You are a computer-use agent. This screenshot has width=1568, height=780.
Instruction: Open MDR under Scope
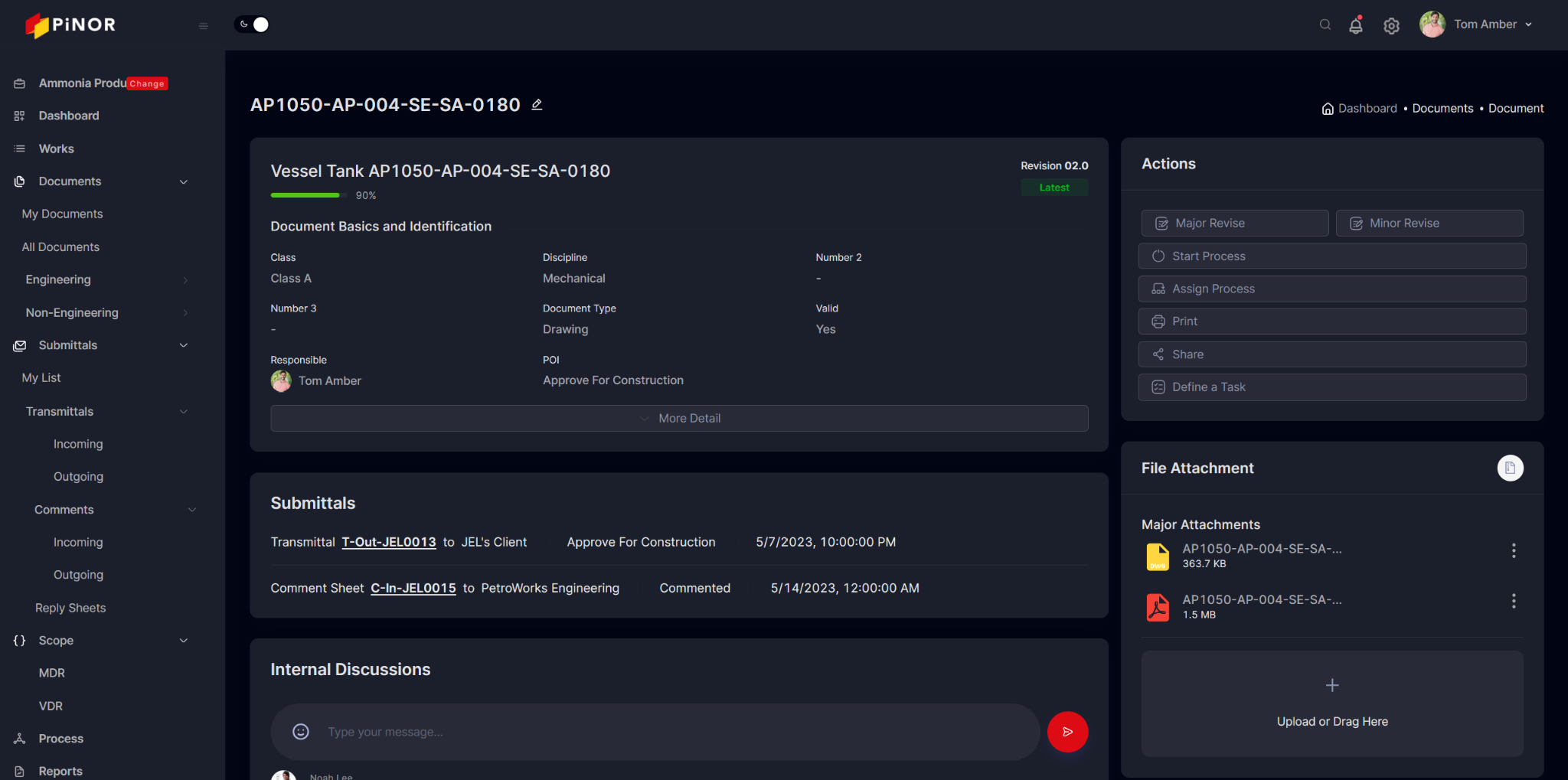[x=52, y=673]
